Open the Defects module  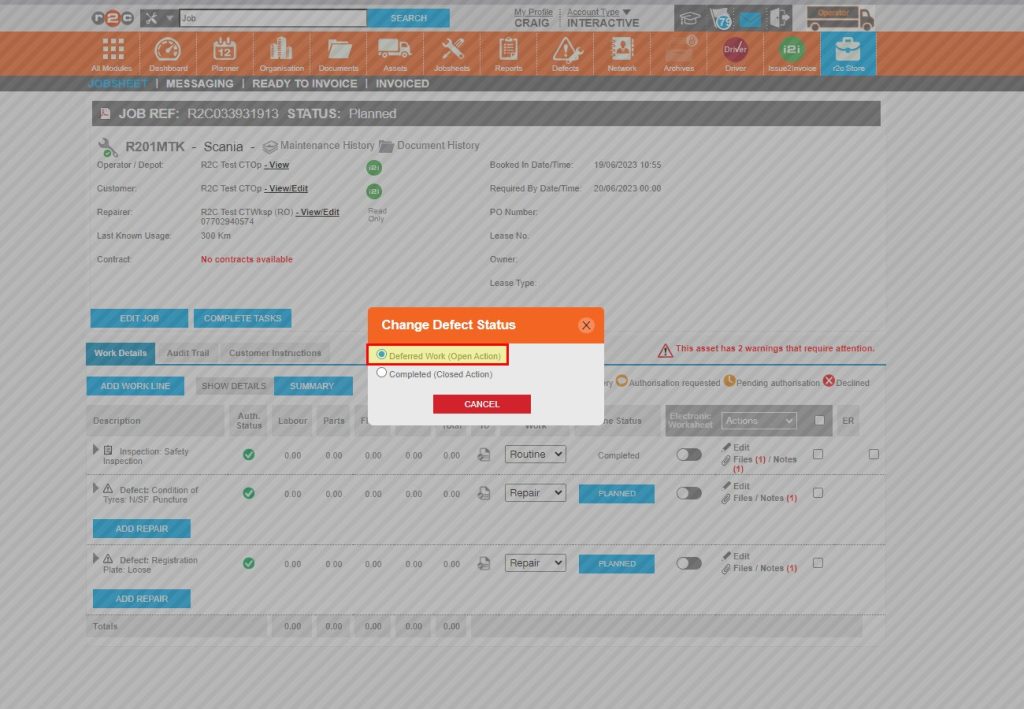pos(565,52)
